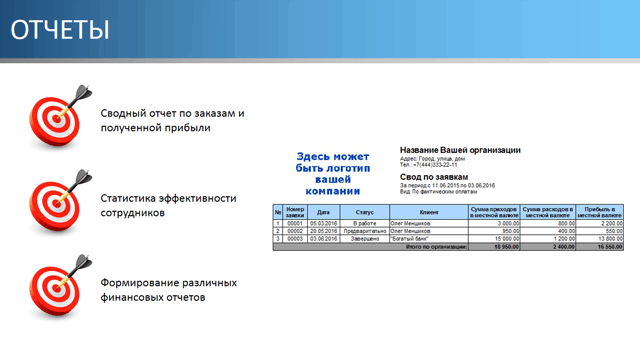This screenshot has width=640, height=360.
Task: Click the Номер заявки column header
Action: coord(295,212)
